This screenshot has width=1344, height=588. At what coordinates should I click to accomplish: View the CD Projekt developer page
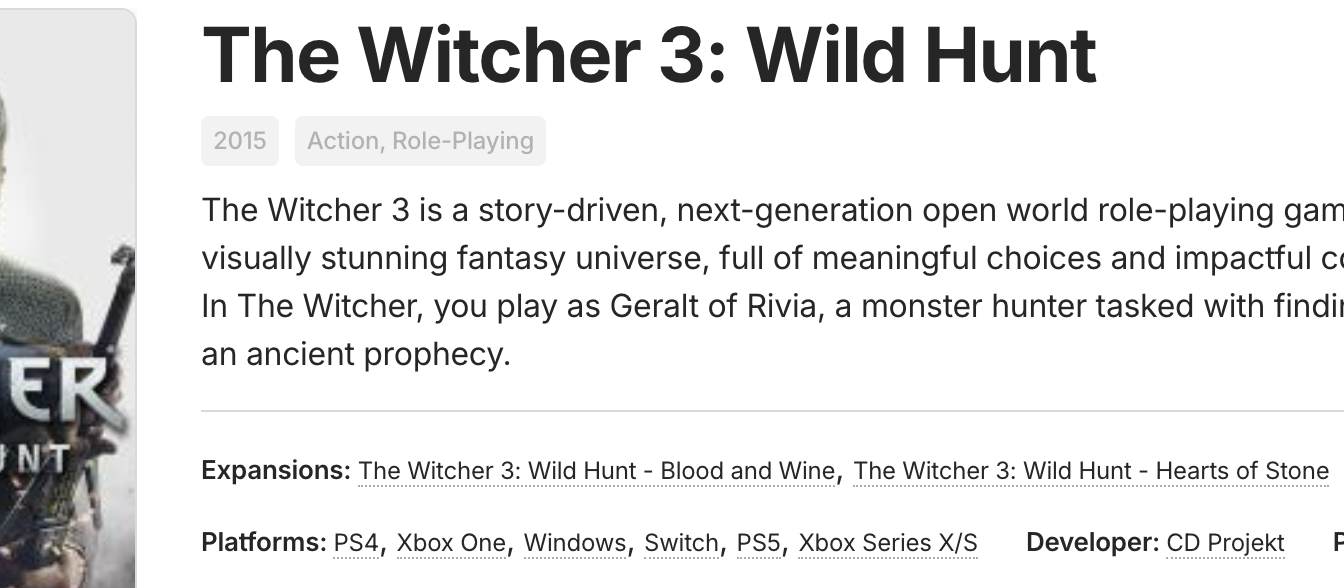click(x=1225, y=543)
